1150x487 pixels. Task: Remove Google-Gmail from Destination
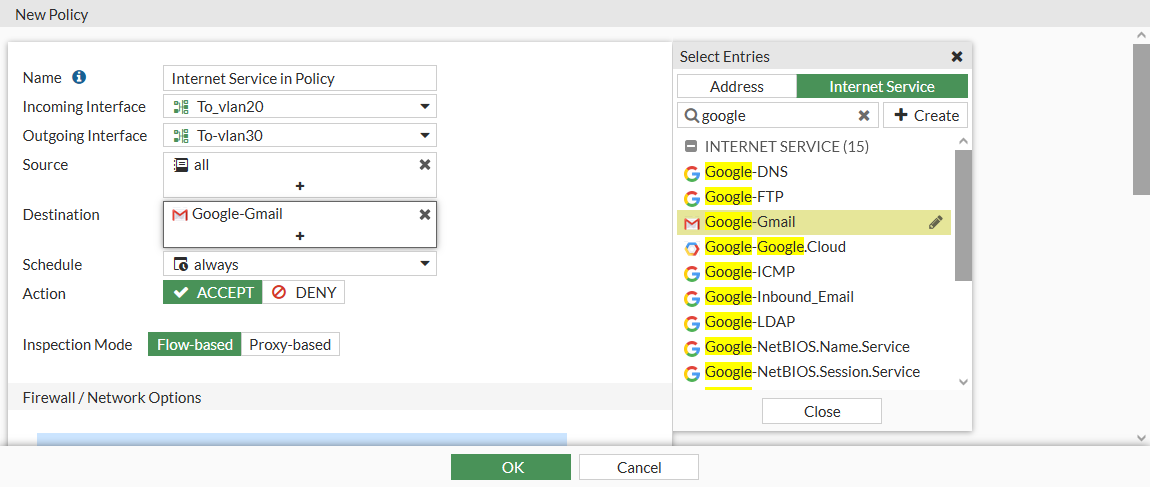click(424, 214)
